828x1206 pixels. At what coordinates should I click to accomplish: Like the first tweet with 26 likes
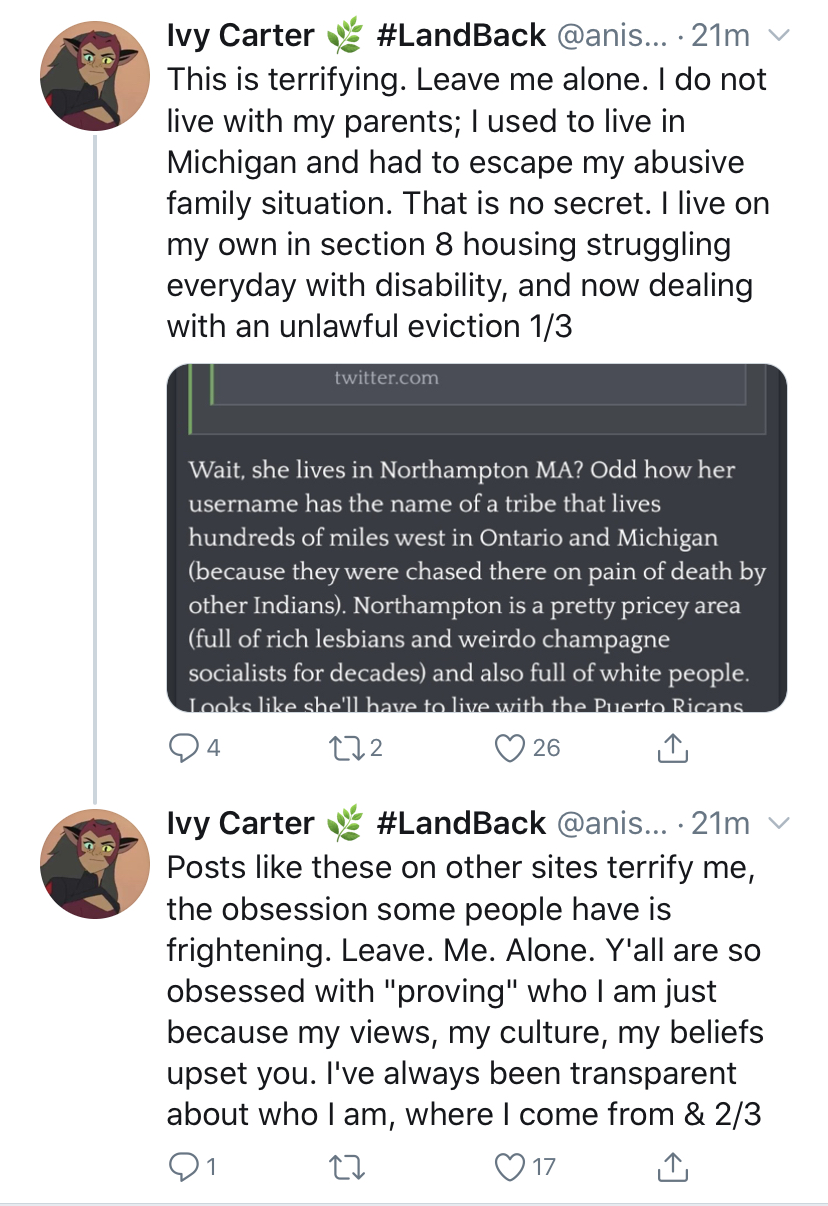pyautogui.click(x=511, y=747)
